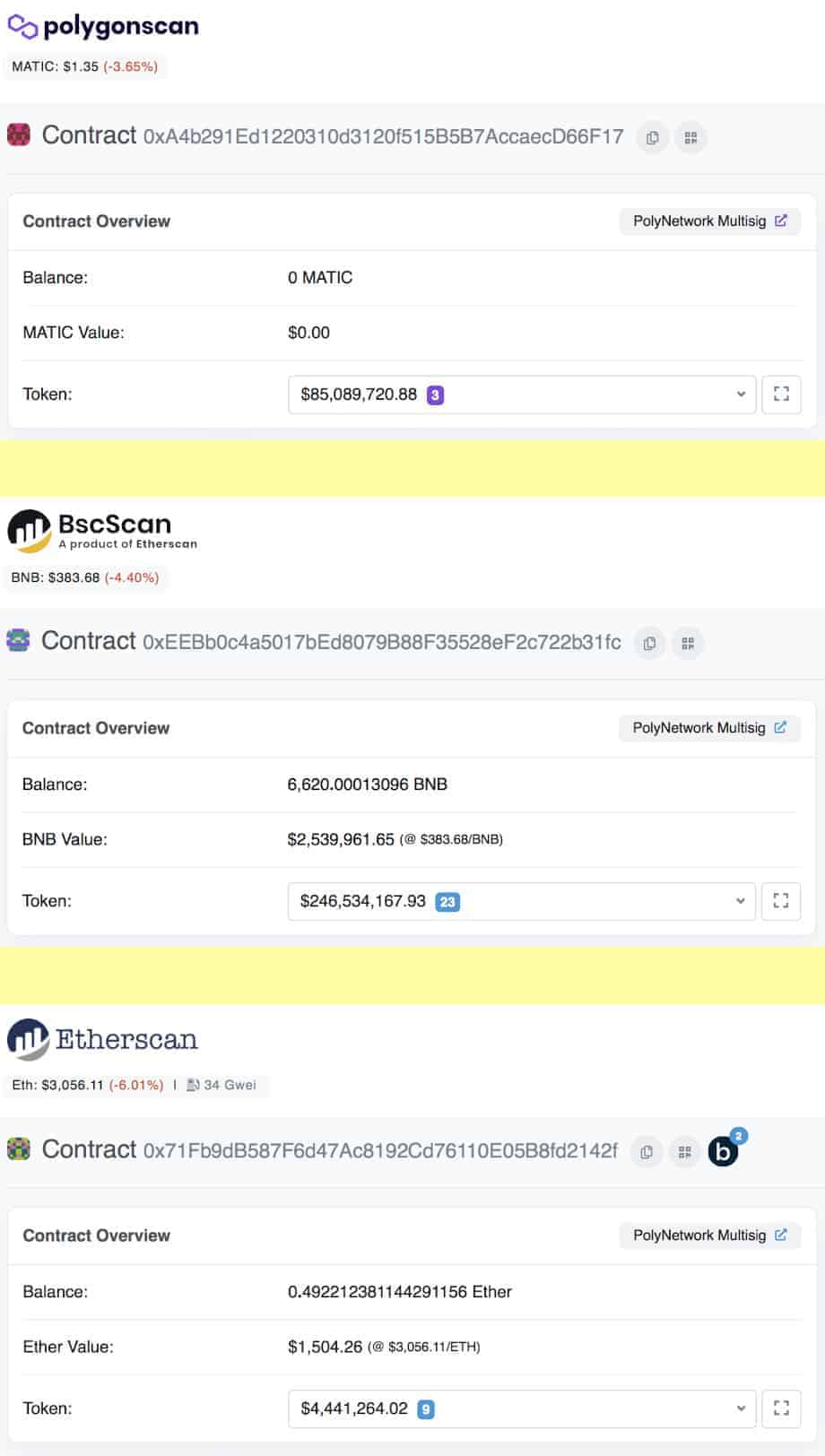Click the '0 MATIC' balance value

(x=320, y=278)
